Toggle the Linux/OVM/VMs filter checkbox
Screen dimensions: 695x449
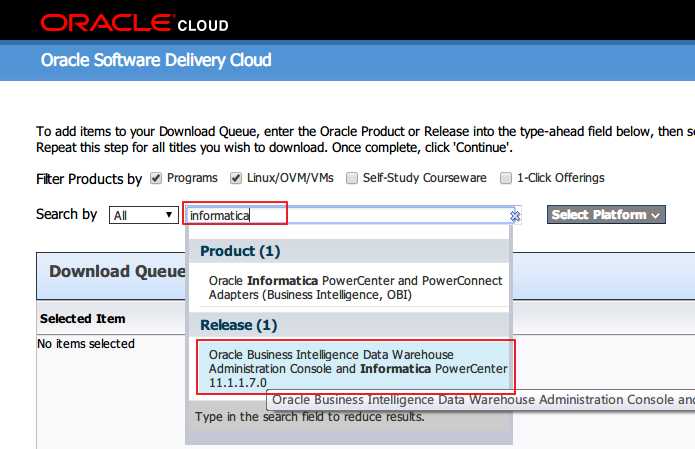236,178
